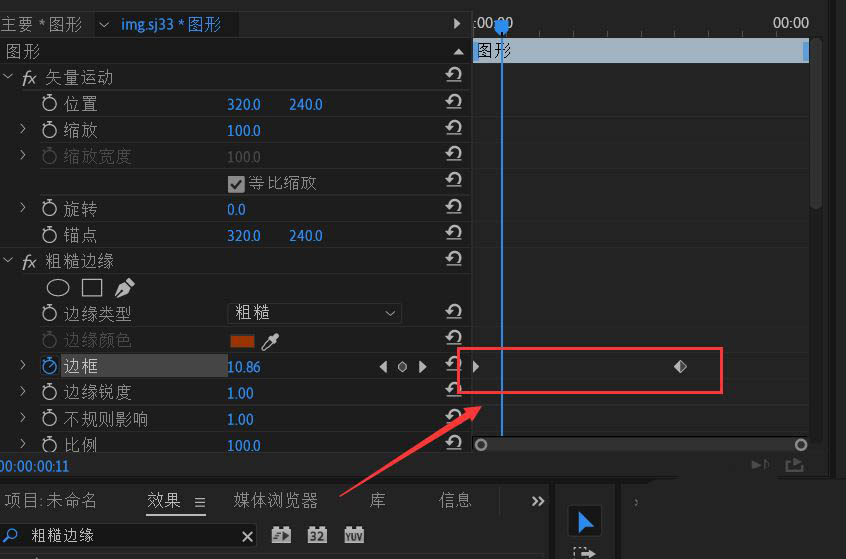Switch to 项目:未命名 tab
Viewport: 846px width, 559px height.
(51, 500)
